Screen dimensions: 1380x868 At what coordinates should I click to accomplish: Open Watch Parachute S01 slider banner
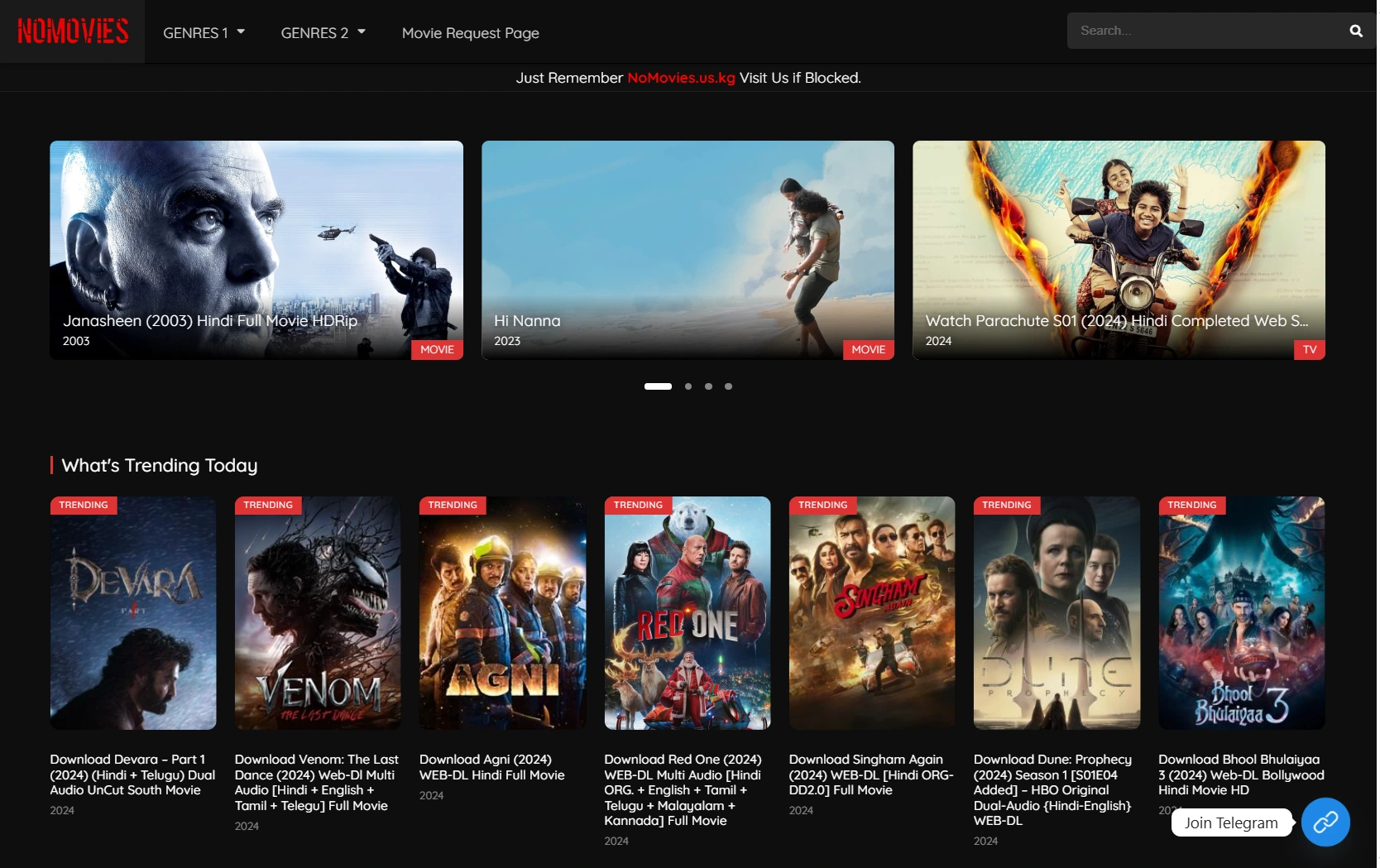1119,250
